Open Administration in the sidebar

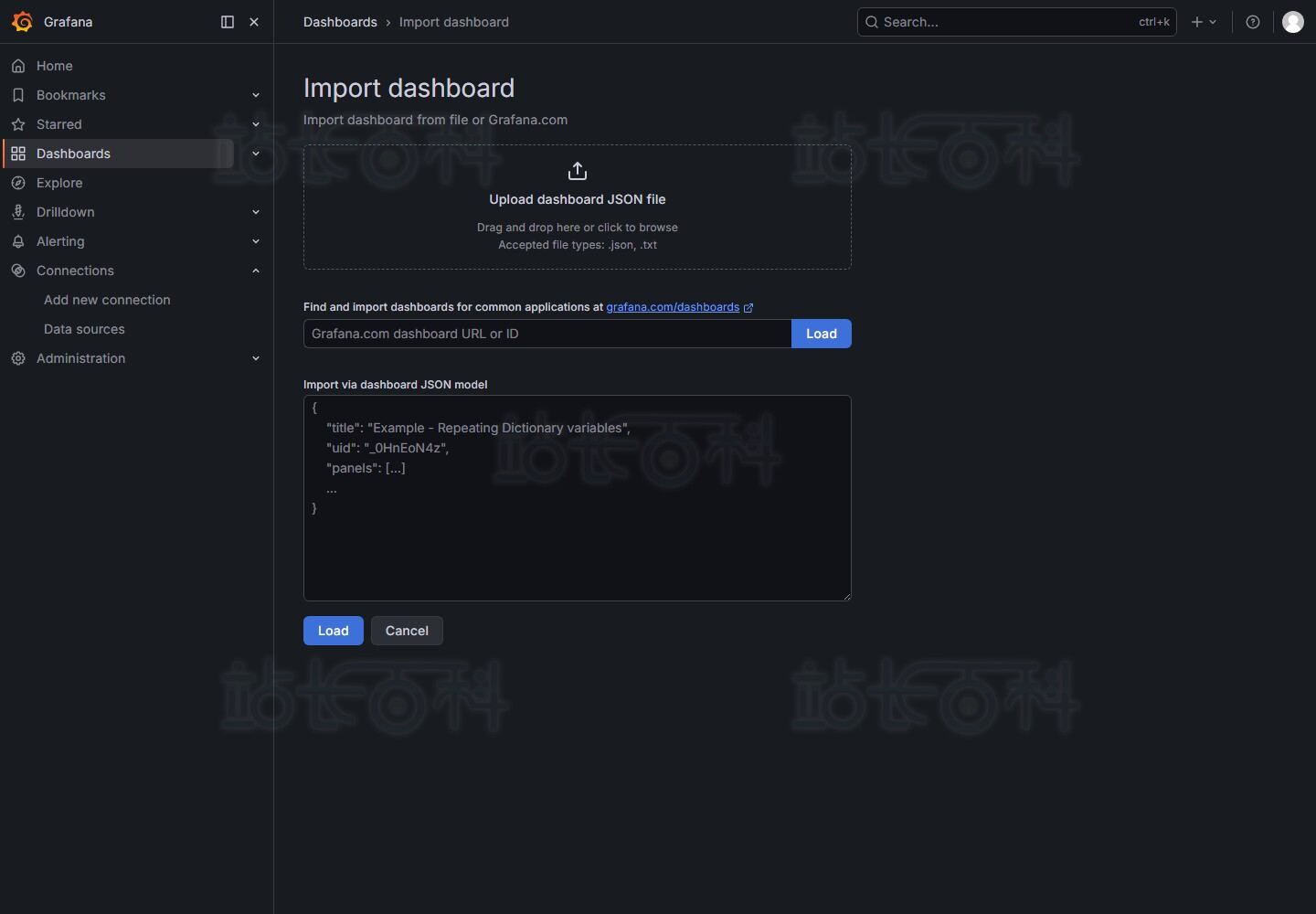80,358
